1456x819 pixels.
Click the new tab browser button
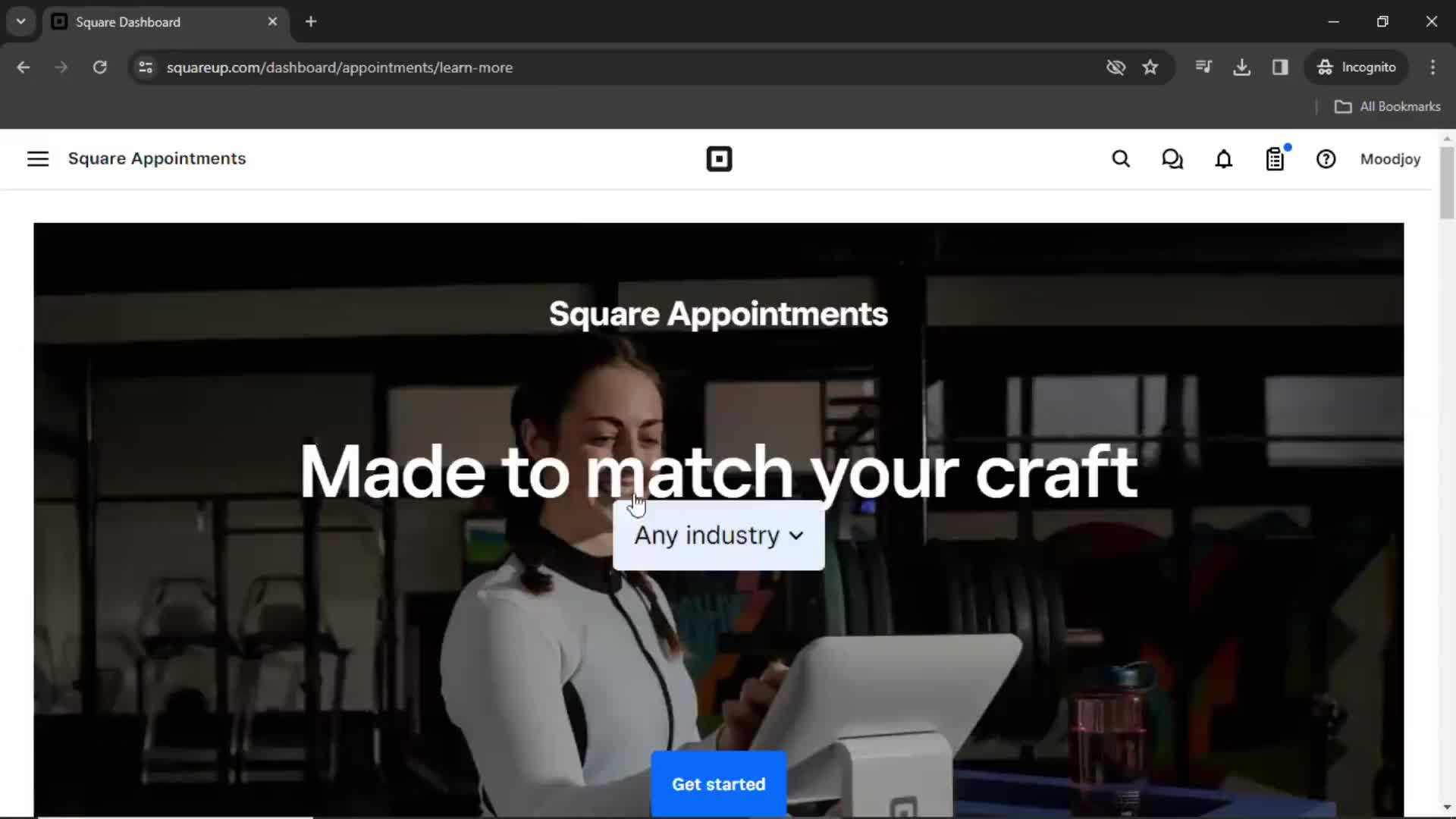click(310, 21)
